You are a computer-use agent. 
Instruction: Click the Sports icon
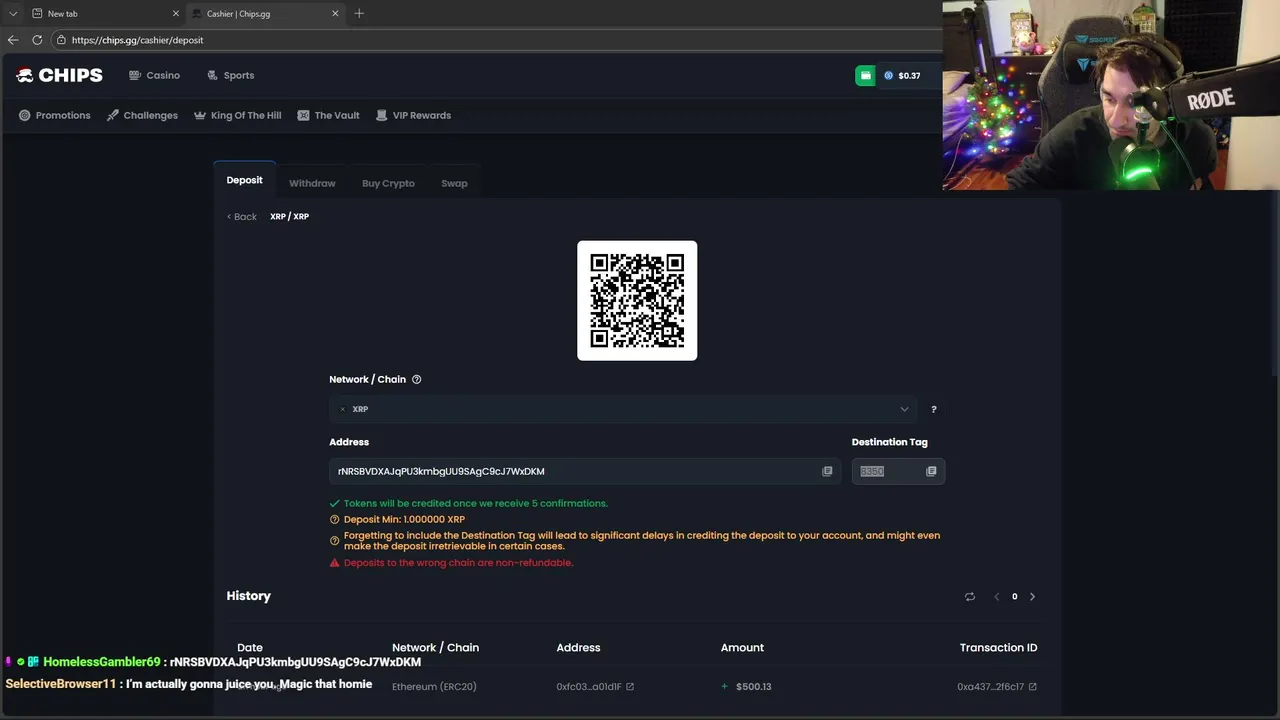pos(212,75)
